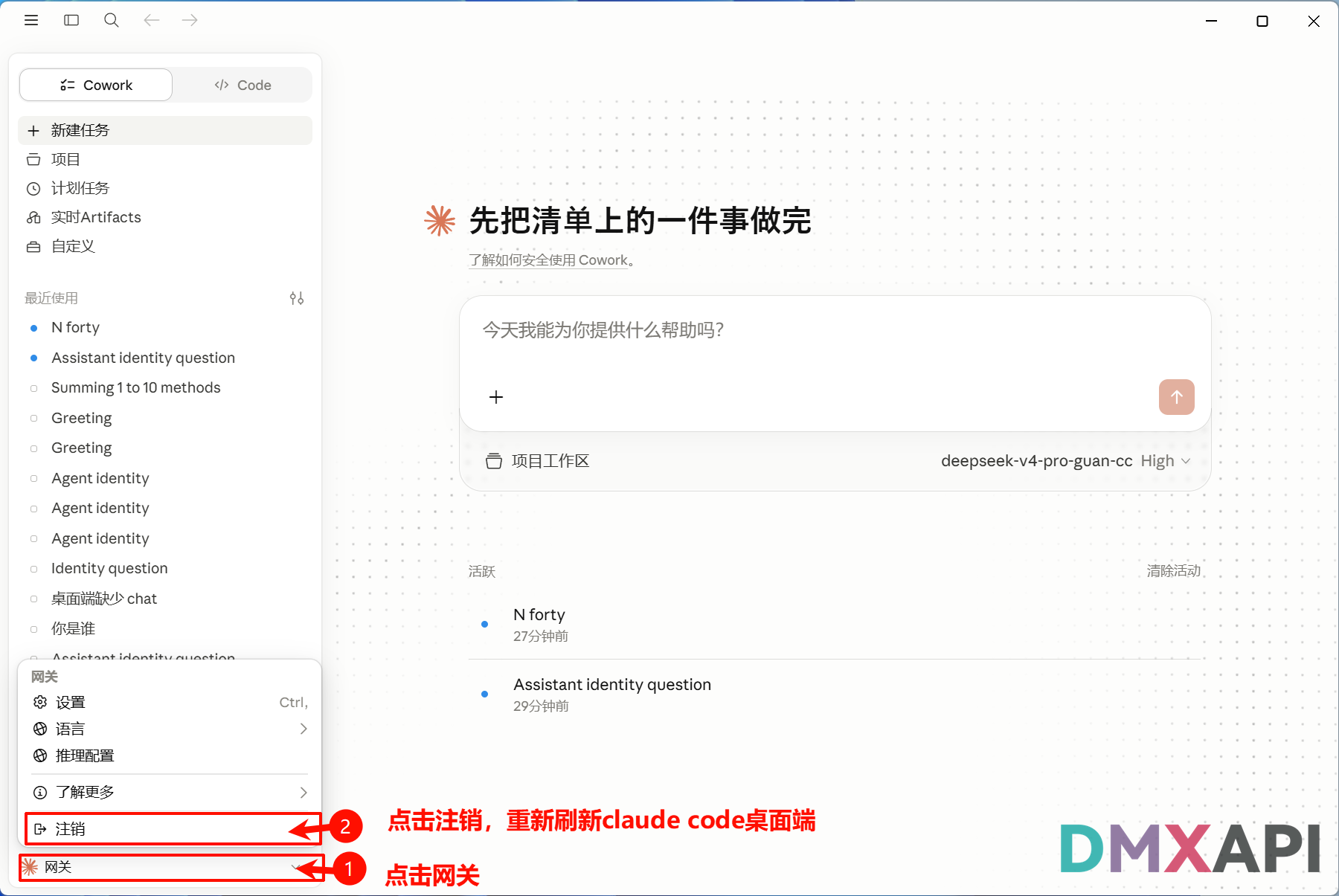Click the folder icon beside 项目
The height and width of the screenshot is (896, 1339).
33,159
